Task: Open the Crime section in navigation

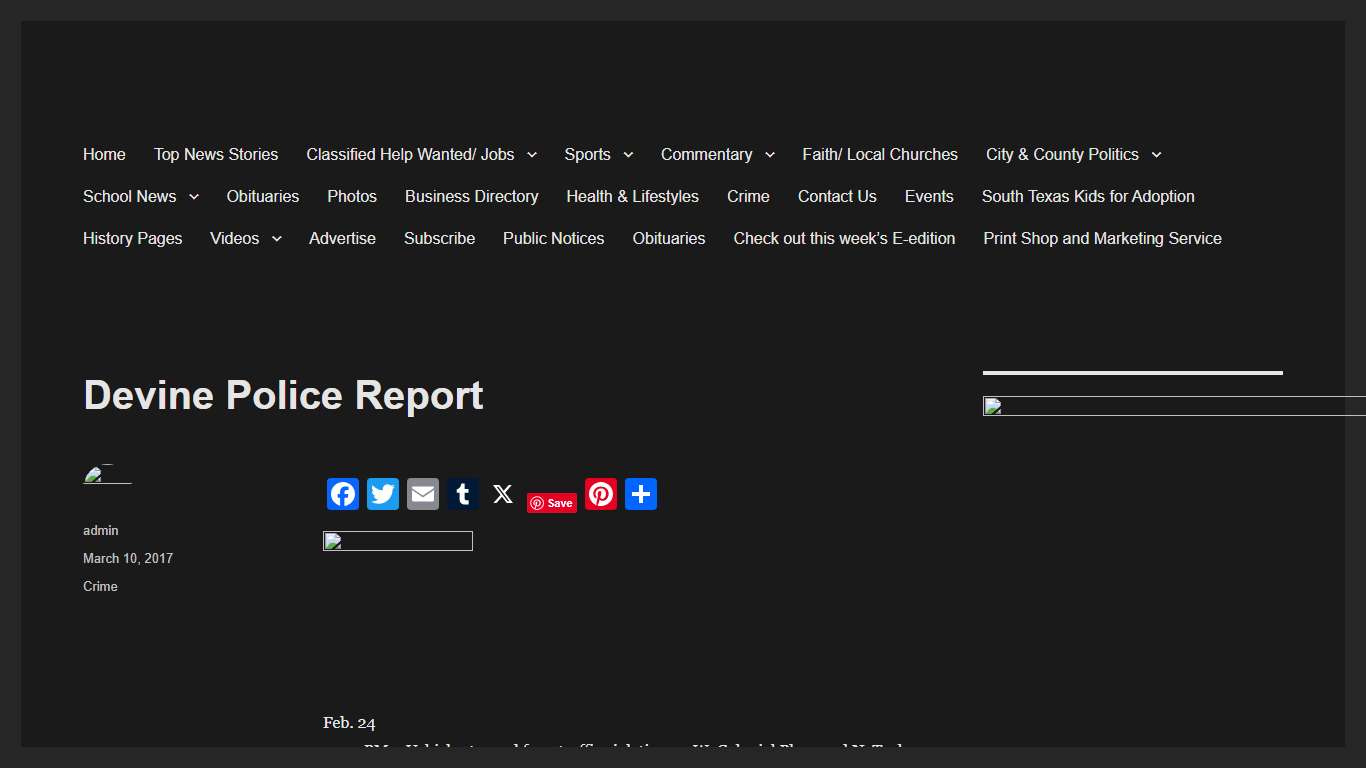Action: [748, 196]
